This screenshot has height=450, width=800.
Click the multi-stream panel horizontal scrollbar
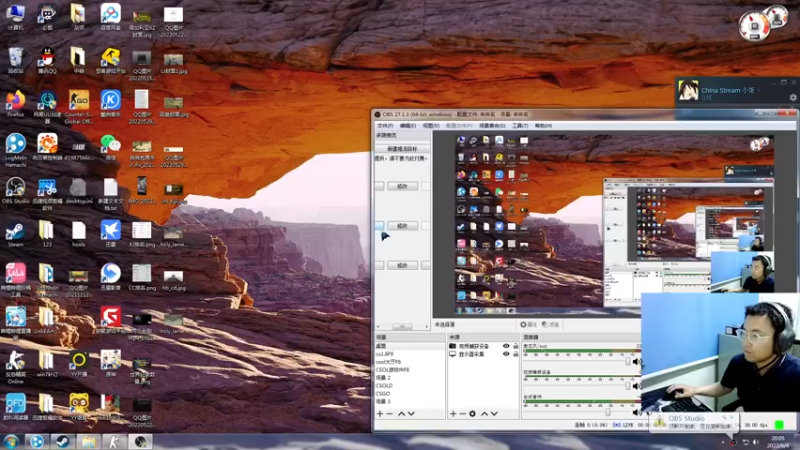(403, 327)
